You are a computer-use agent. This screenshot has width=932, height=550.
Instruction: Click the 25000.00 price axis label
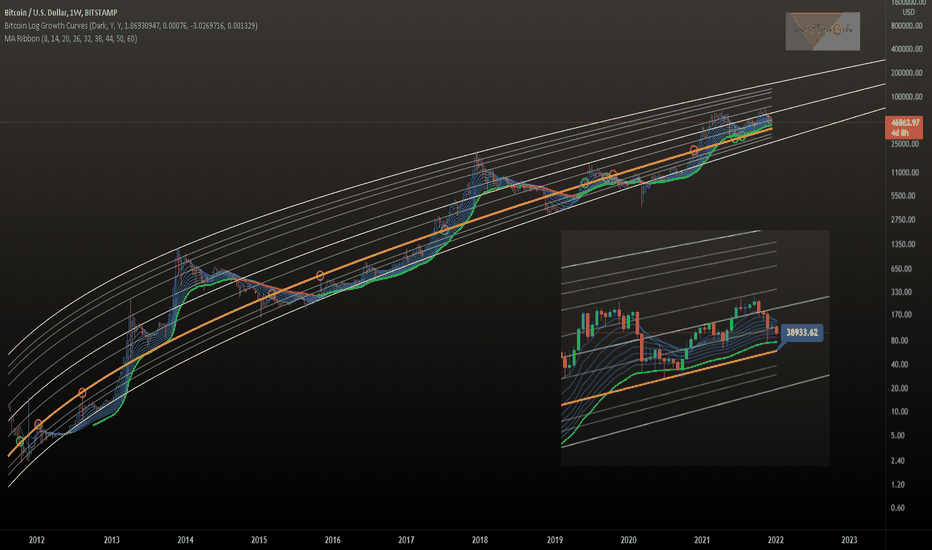(x=905, y=144)
